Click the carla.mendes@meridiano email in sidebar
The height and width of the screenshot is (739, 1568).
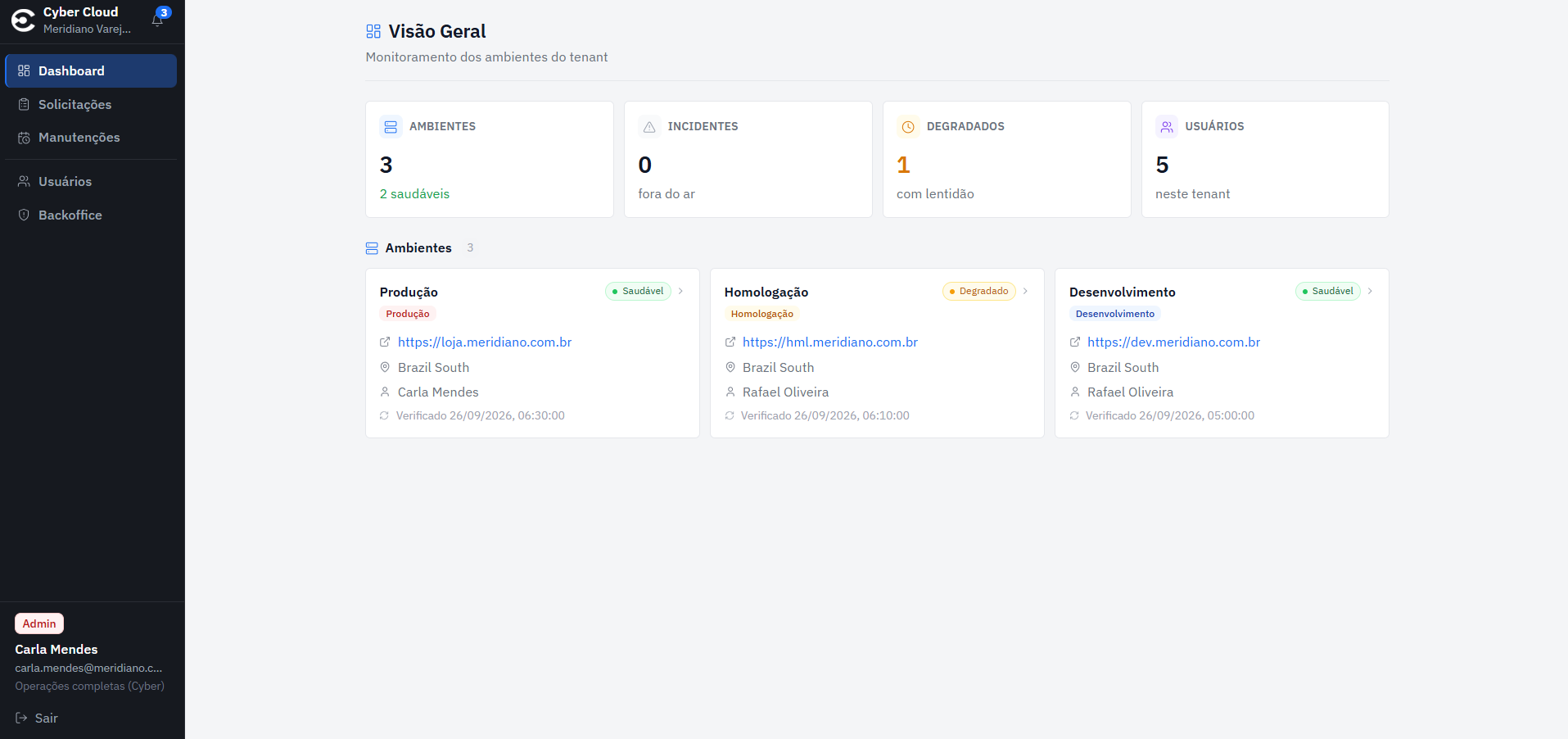88,668
